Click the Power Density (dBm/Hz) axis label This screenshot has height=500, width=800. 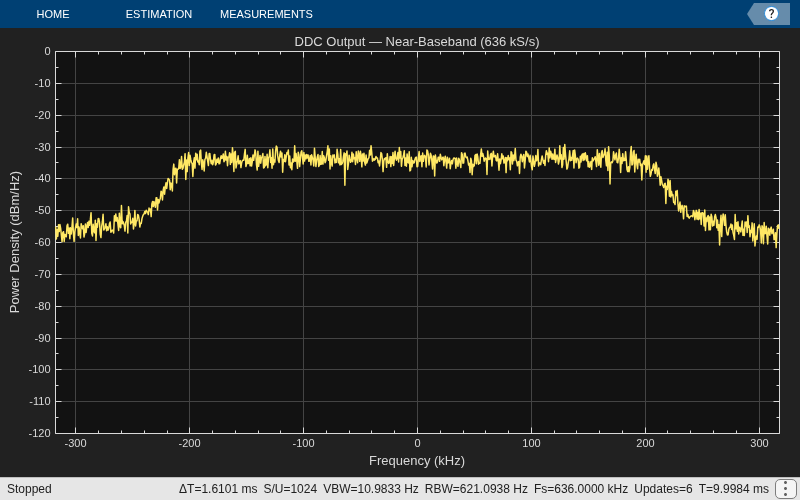tap(15, 242)
